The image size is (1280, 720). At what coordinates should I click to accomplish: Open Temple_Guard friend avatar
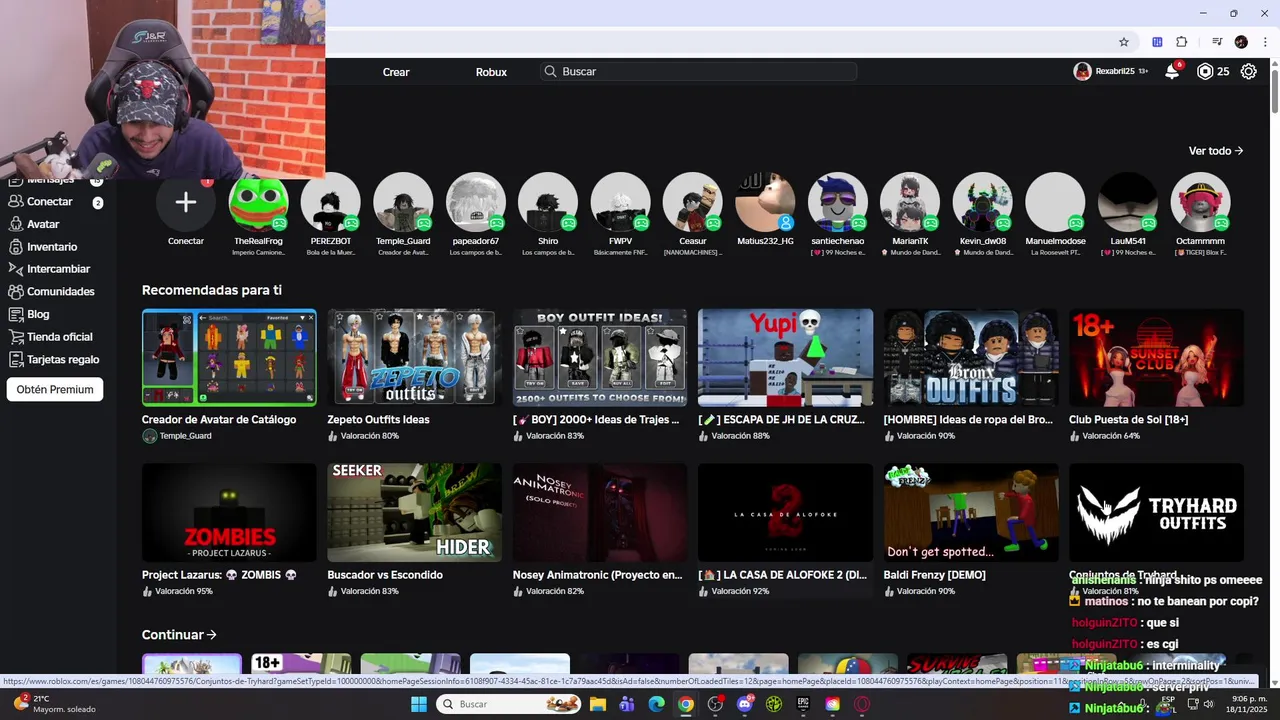click(x=403, y=202)
